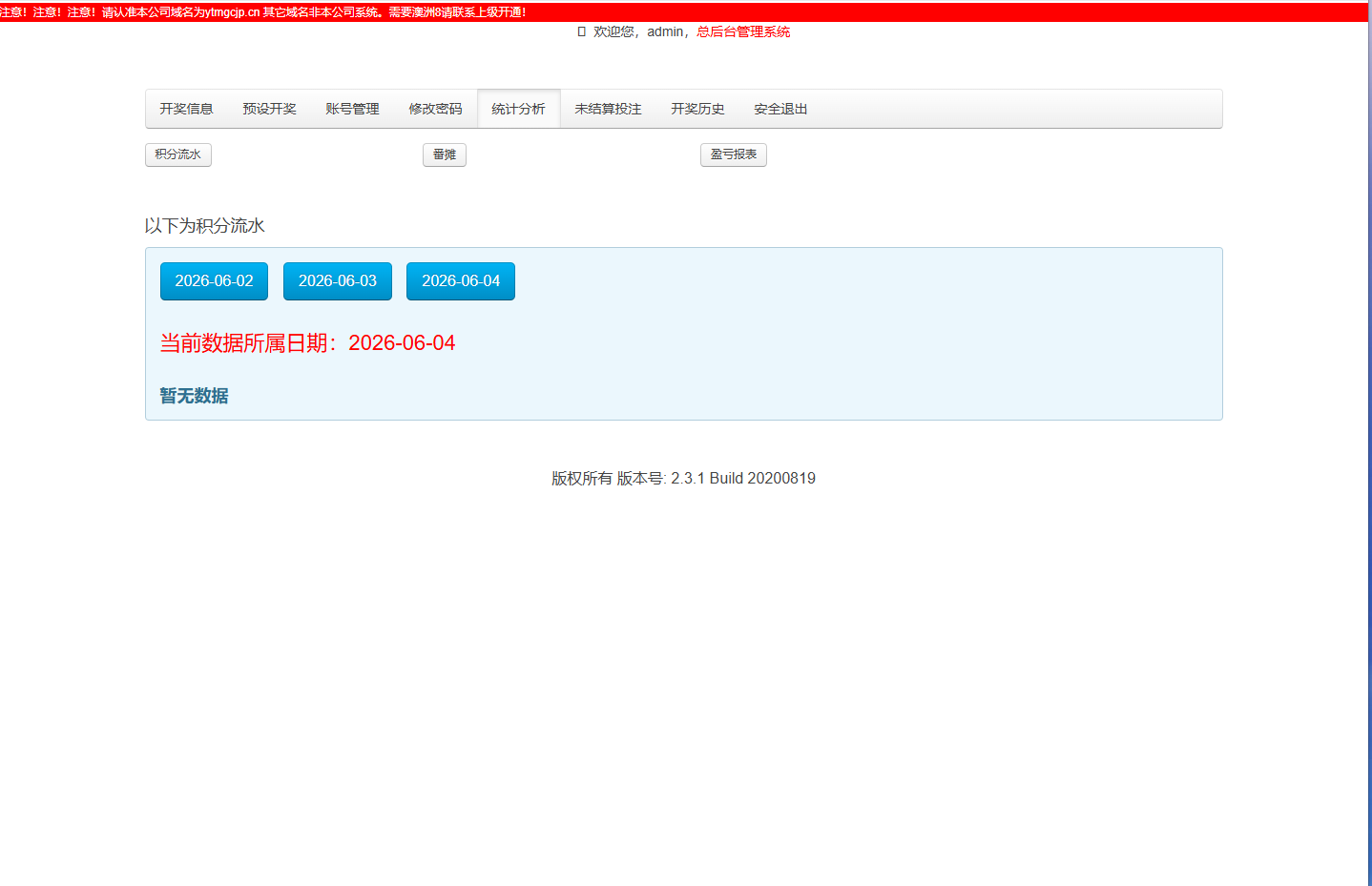Open 账号管理 tab
Screen dimensions: 1372x886
pyautogui.click(x=352, y=109)
